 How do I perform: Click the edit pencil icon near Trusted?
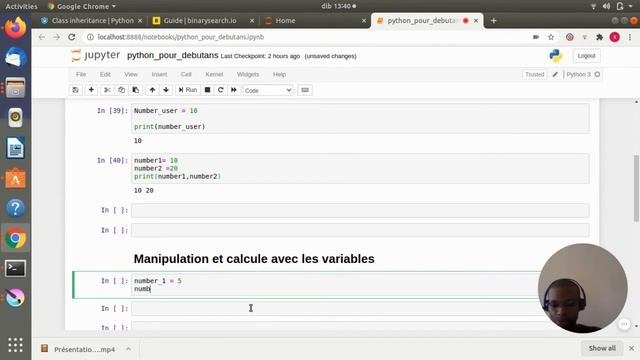coord(555,74)
